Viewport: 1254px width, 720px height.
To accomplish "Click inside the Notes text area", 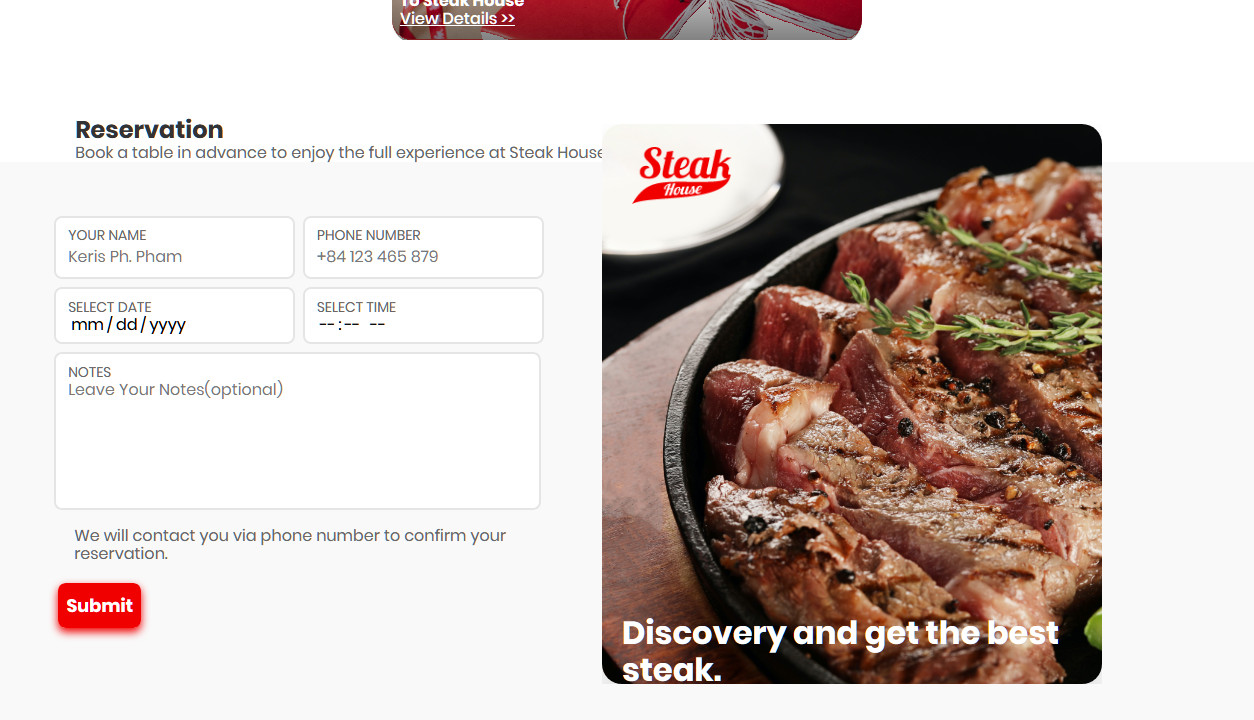I will tap(297, 431).
